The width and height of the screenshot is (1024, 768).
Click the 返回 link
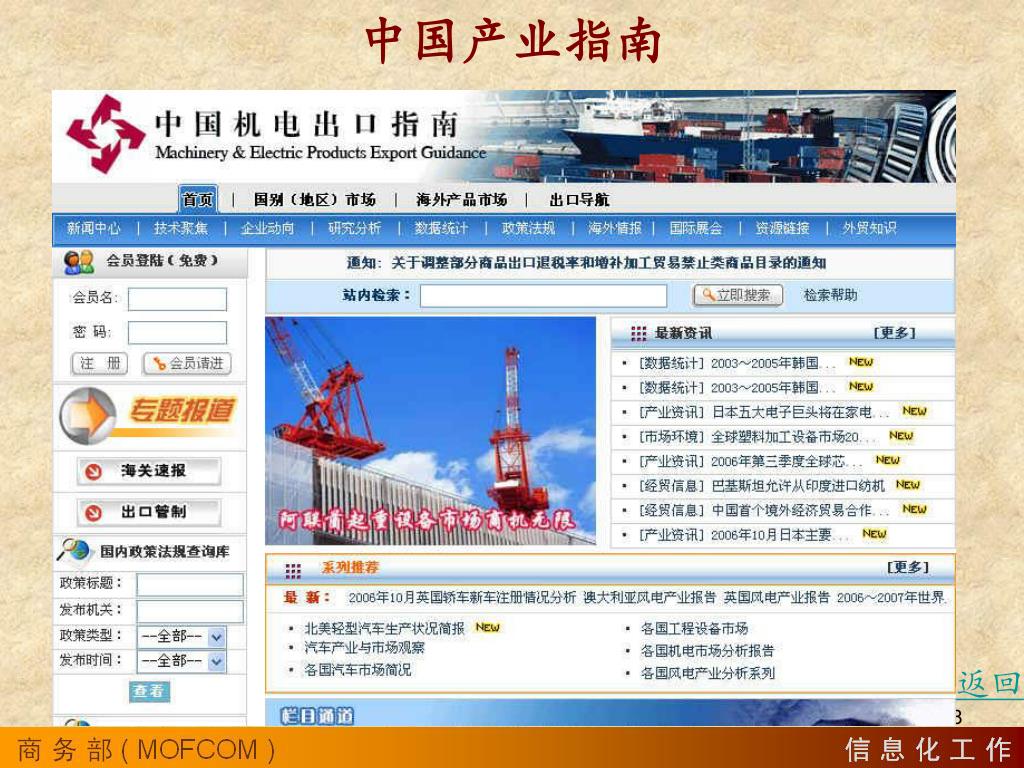point(989,684)
